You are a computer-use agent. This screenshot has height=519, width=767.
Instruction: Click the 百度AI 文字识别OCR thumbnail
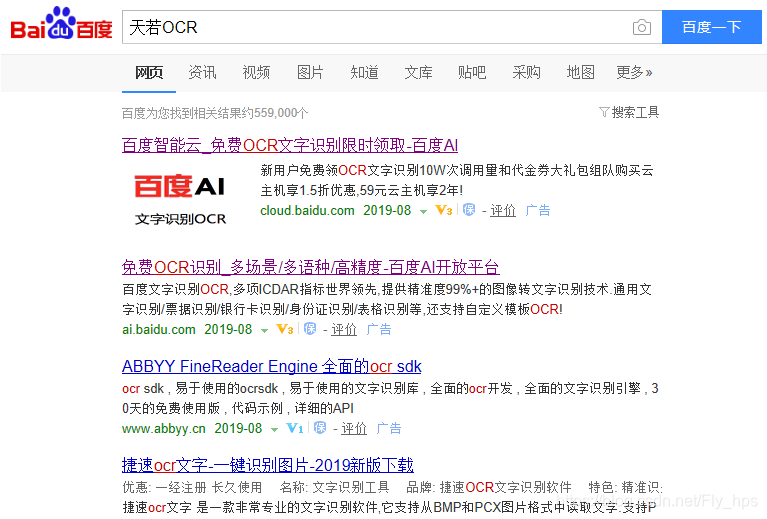pyautogui.click(x=180, y=200)
